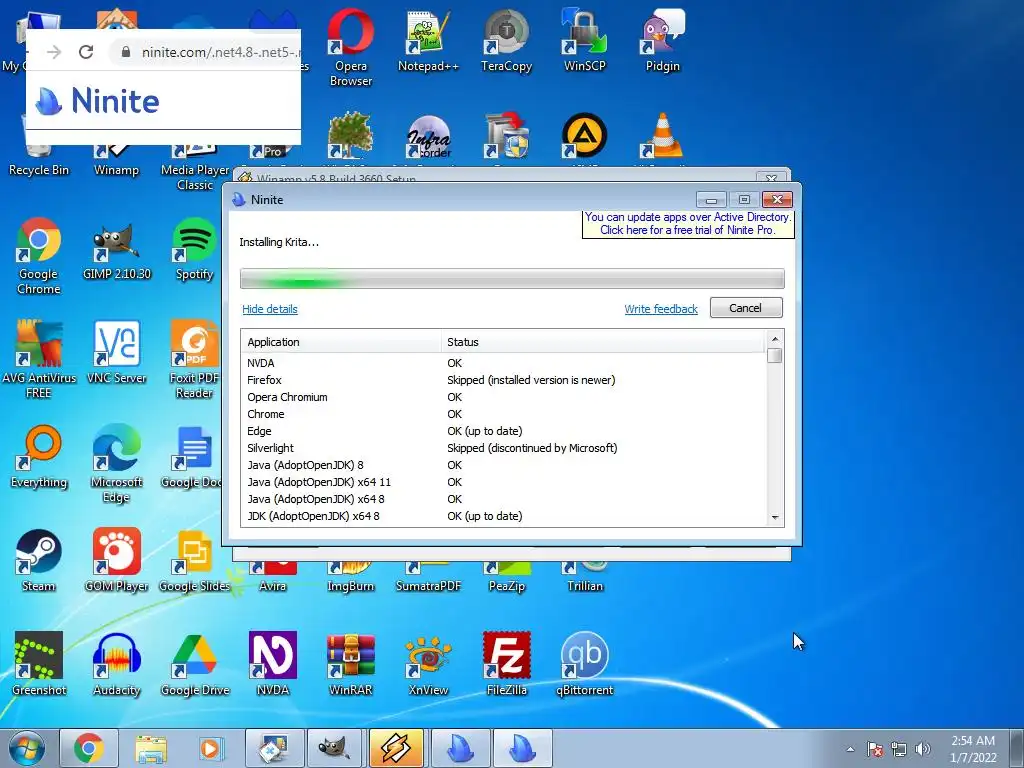Launch NVDA screen reader icon
Screen dimensions: 1024x768
tap(272, 664)
